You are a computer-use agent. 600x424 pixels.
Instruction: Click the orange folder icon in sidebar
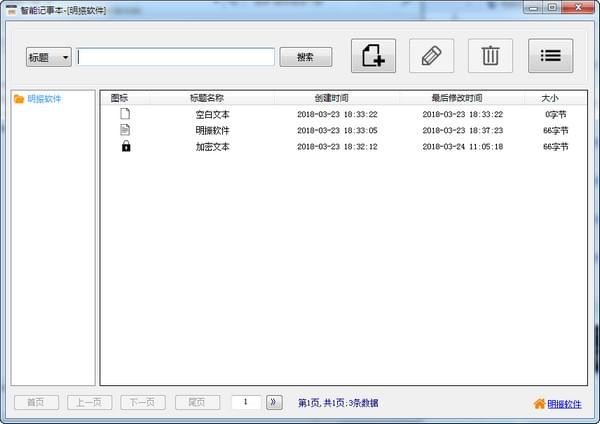19,99
